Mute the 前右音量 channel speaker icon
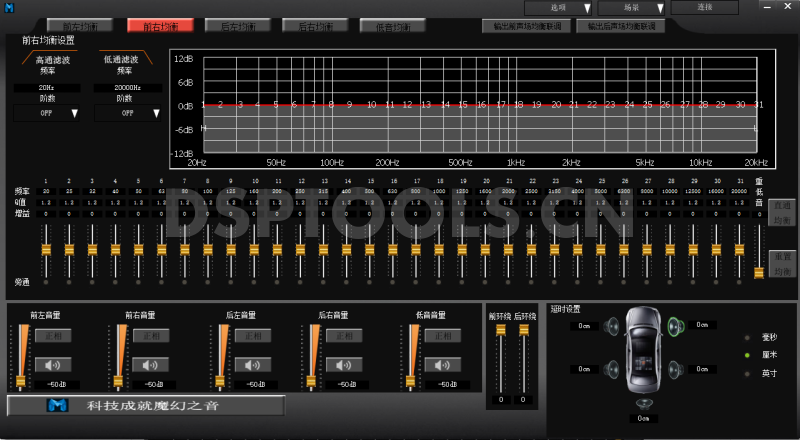The width and height of the screenshot is (800, 440). click(x=150, y=364)
